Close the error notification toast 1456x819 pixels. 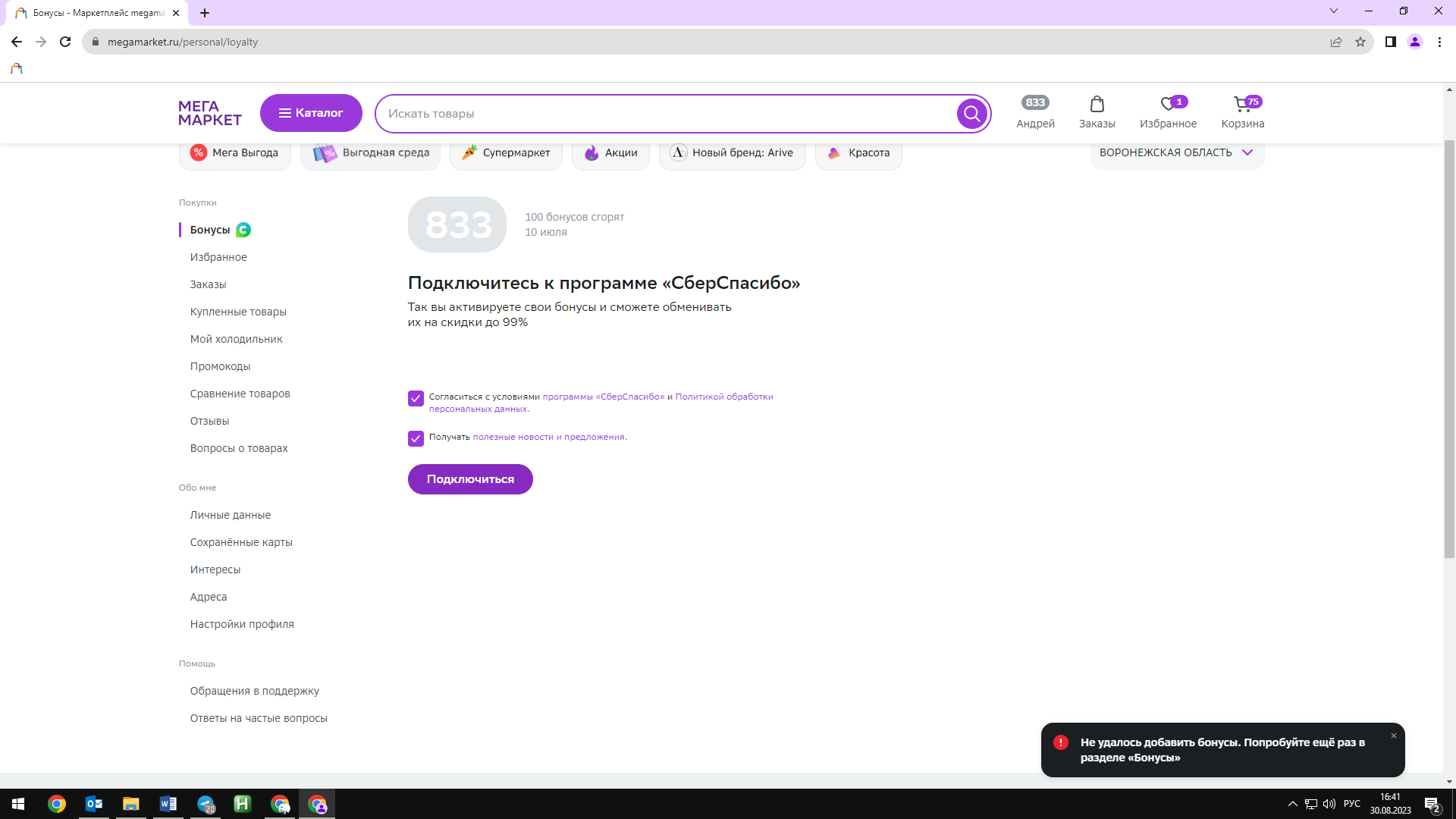coord(1393,736)
